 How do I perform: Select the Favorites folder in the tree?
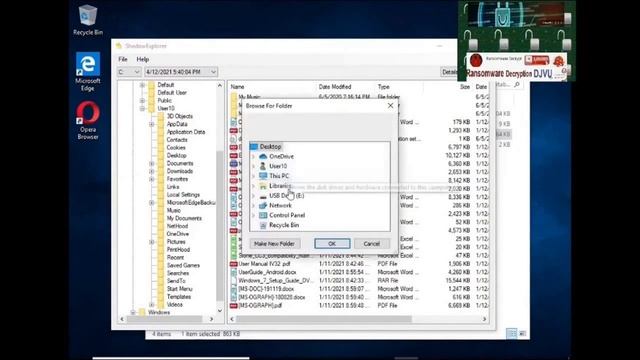[x=177, y=179]
